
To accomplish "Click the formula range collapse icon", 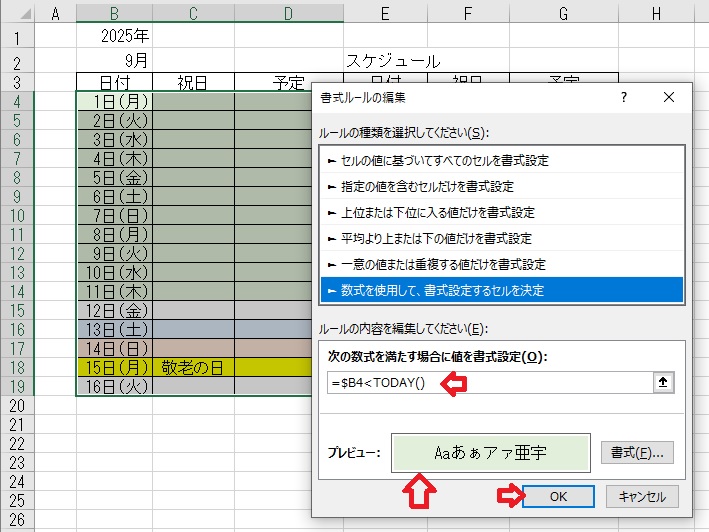I will [661, 383].
